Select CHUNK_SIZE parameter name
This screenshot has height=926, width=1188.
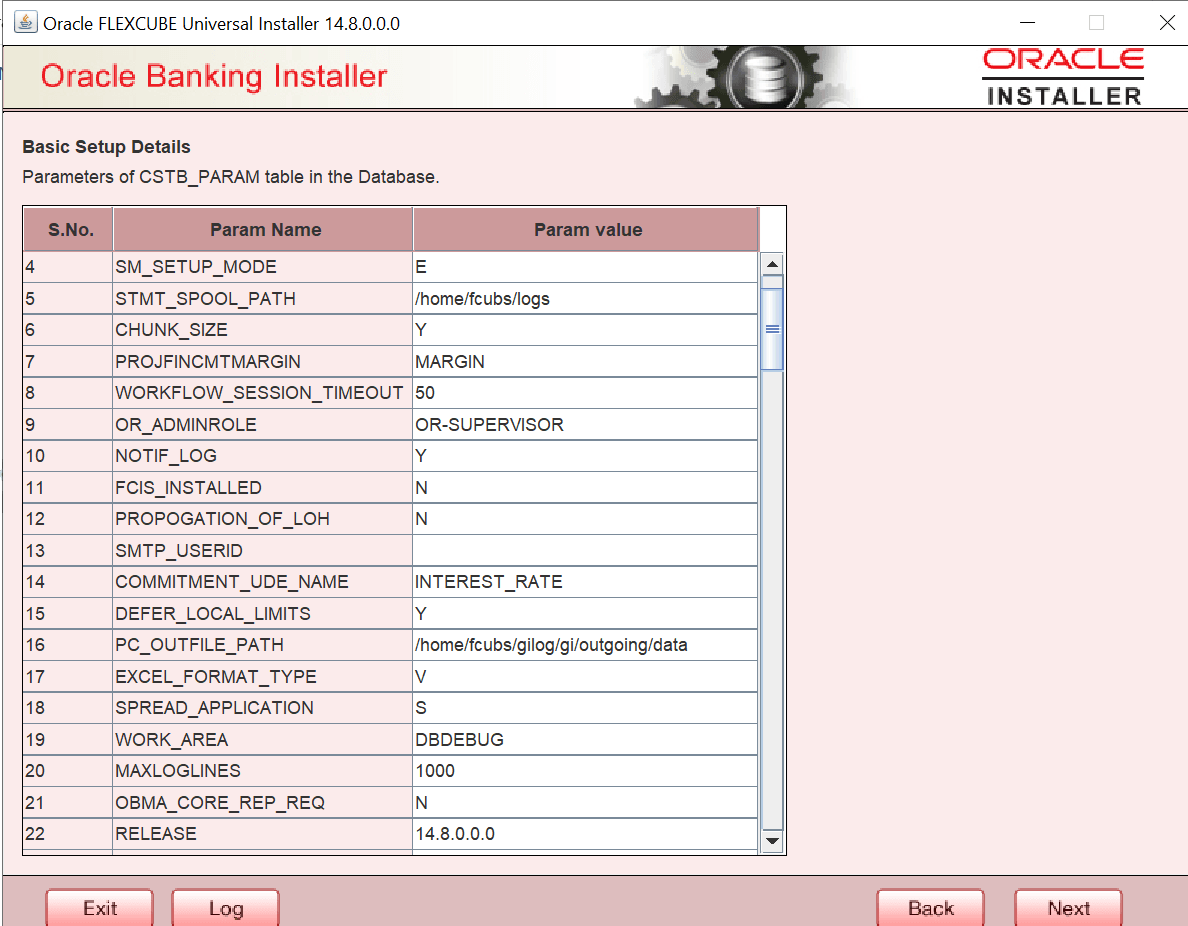263,330
